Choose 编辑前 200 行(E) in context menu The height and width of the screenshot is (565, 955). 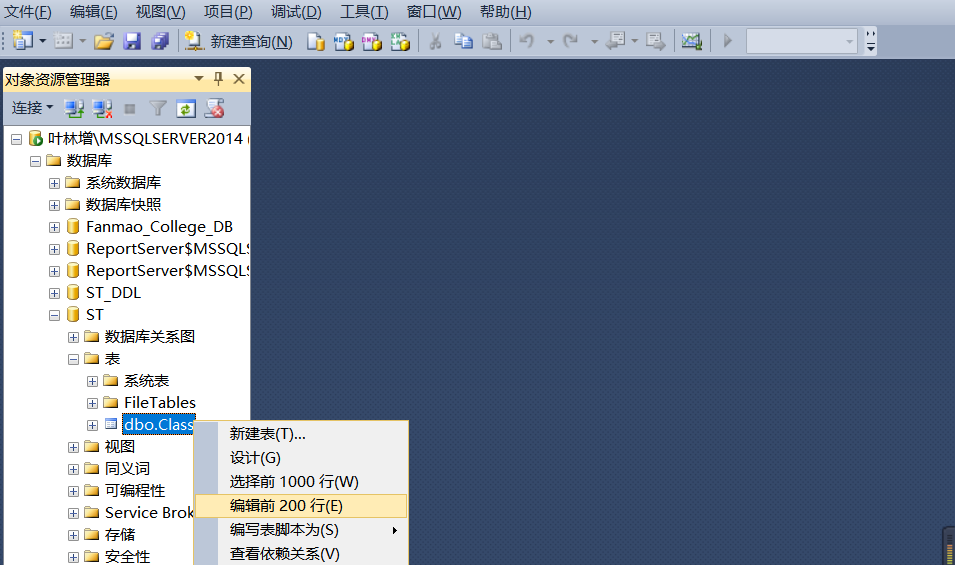[301, 506]
